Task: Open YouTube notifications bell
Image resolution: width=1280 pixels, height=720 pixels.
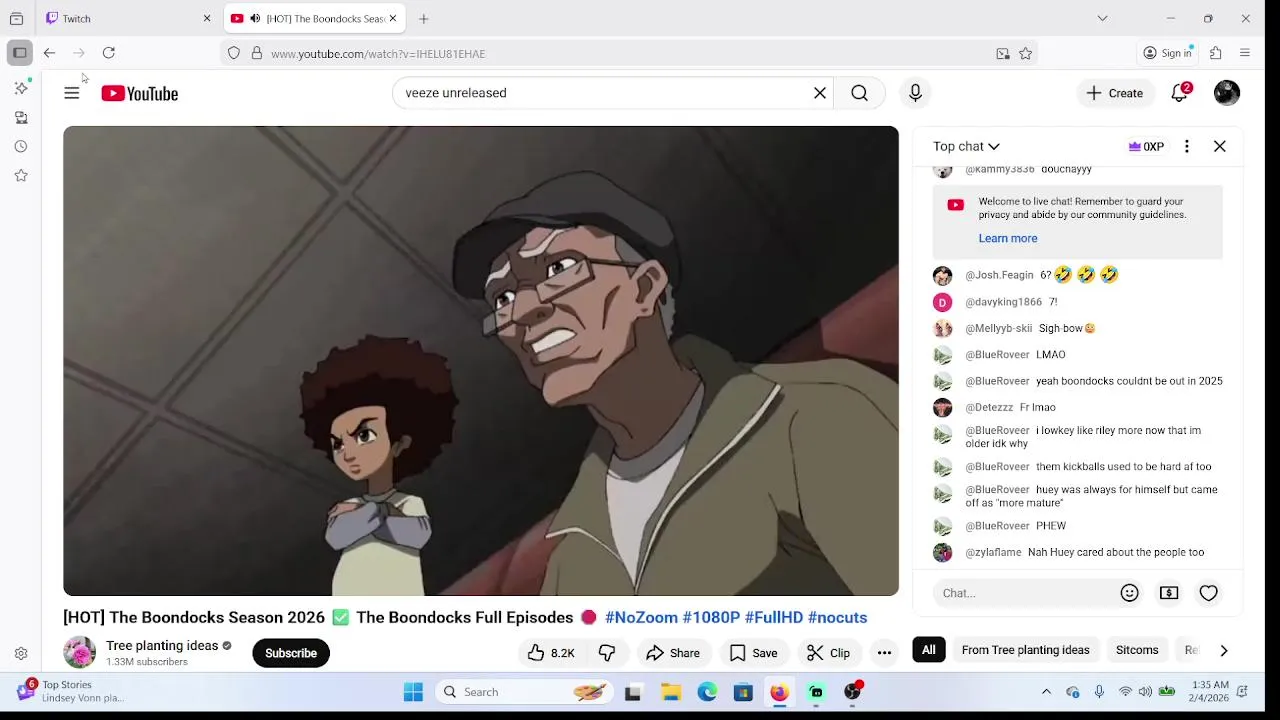Action: tap(1180, 93)
